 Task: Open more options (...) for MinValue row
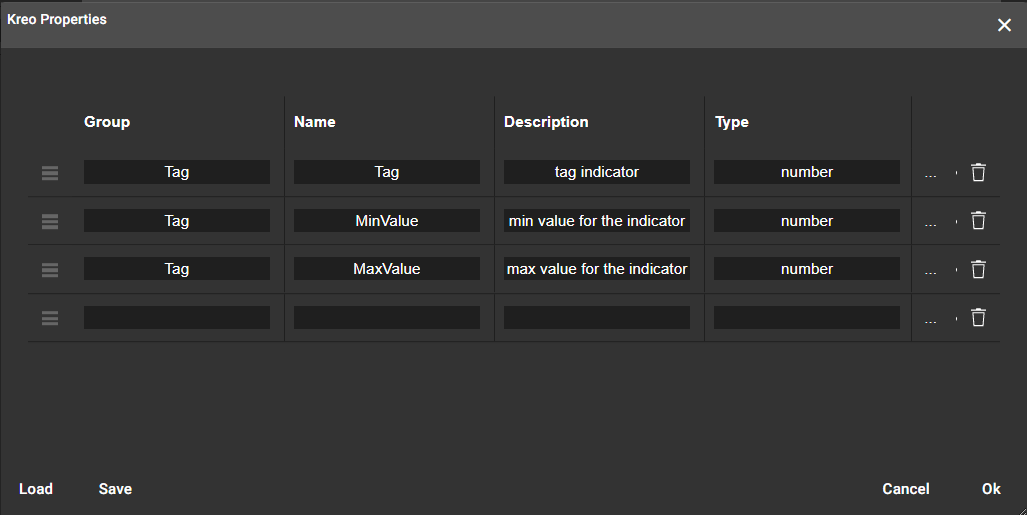click(931, 222)
